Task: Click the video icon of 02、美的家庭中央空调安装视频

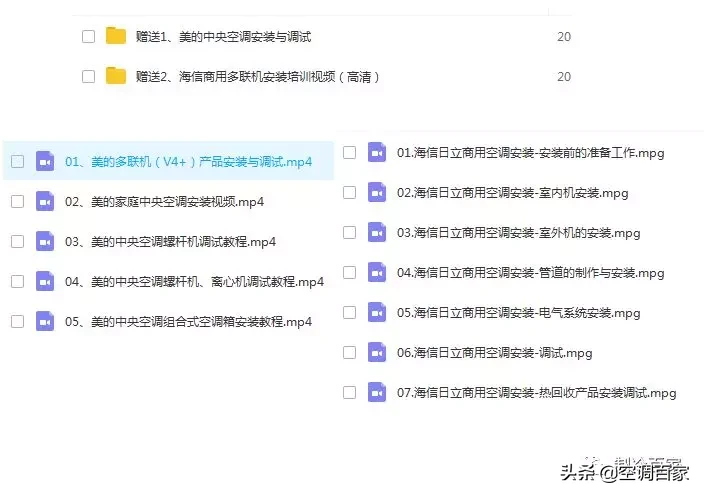Action: (x=45, y=201)
